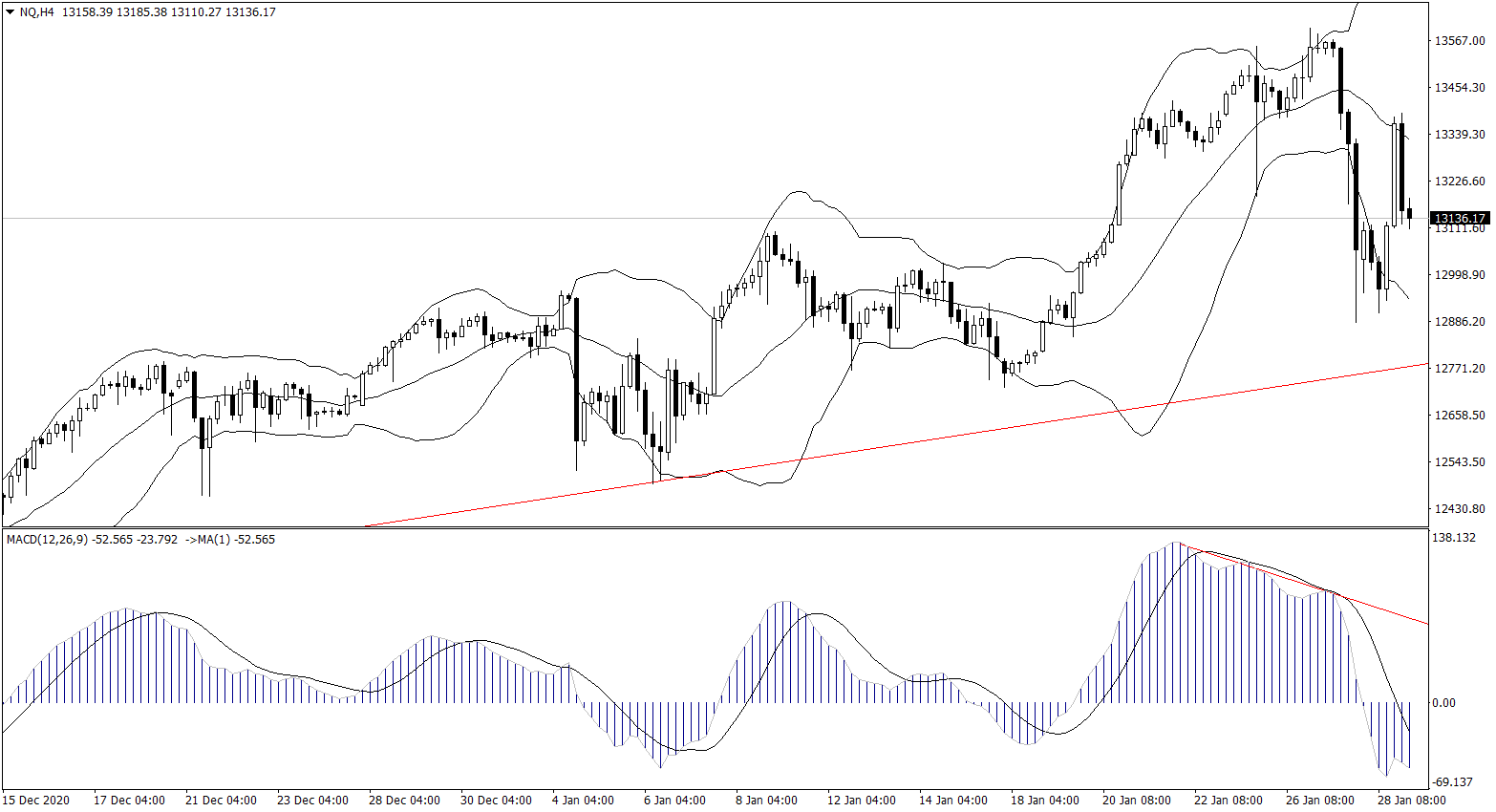
Task: Click the current price tag 13136.17
Action: (1460, 219)
